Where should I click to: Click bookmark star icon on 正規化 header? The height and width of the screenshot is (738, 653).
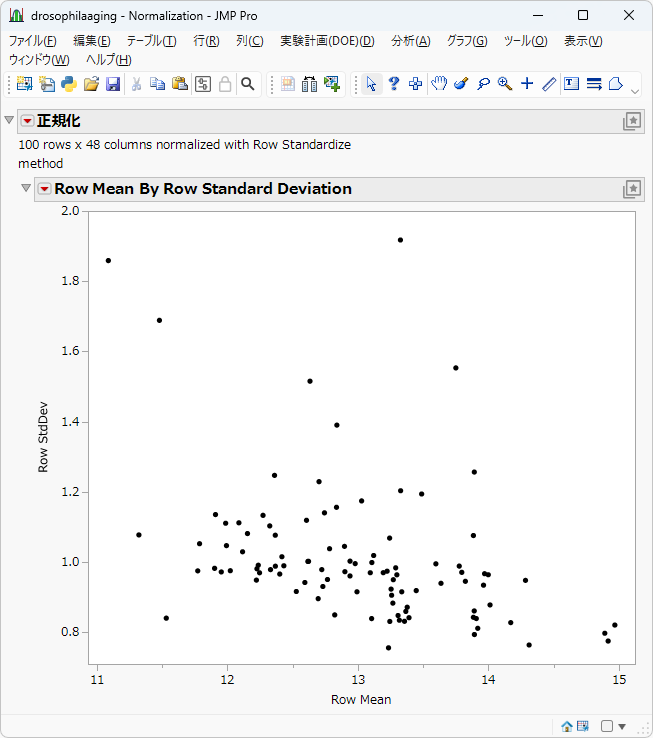point(632,121)
